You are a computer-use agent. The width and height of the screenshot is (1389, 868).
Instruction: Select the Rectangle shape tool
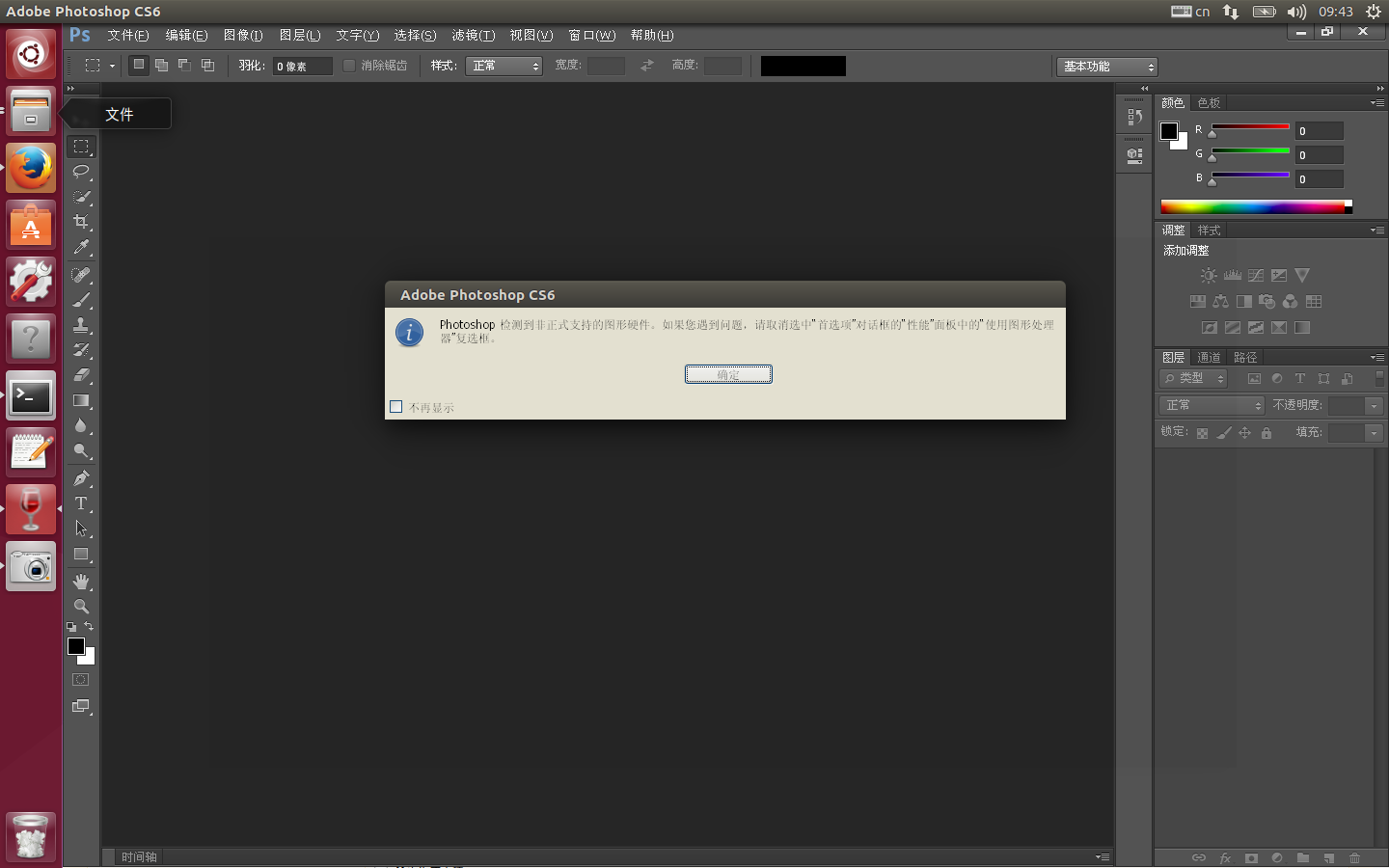coord(81,555)
